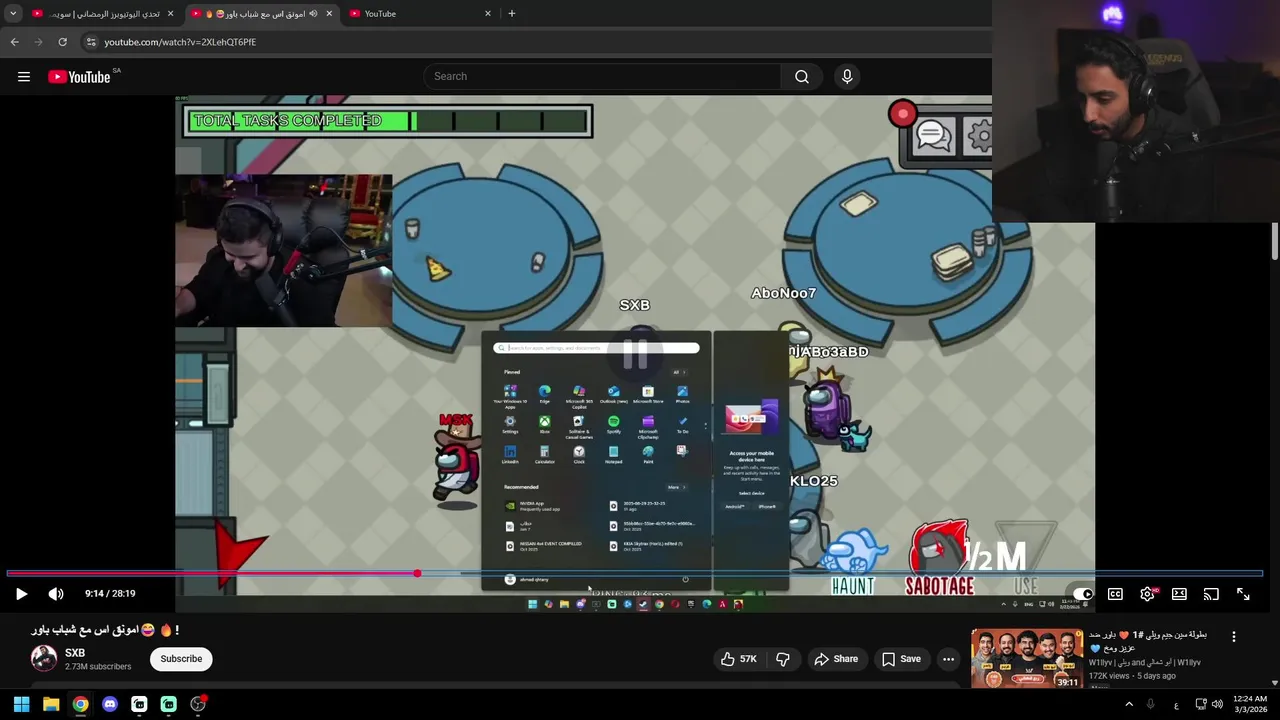Open the W1llyv channel link

[x=1145, y=662]
